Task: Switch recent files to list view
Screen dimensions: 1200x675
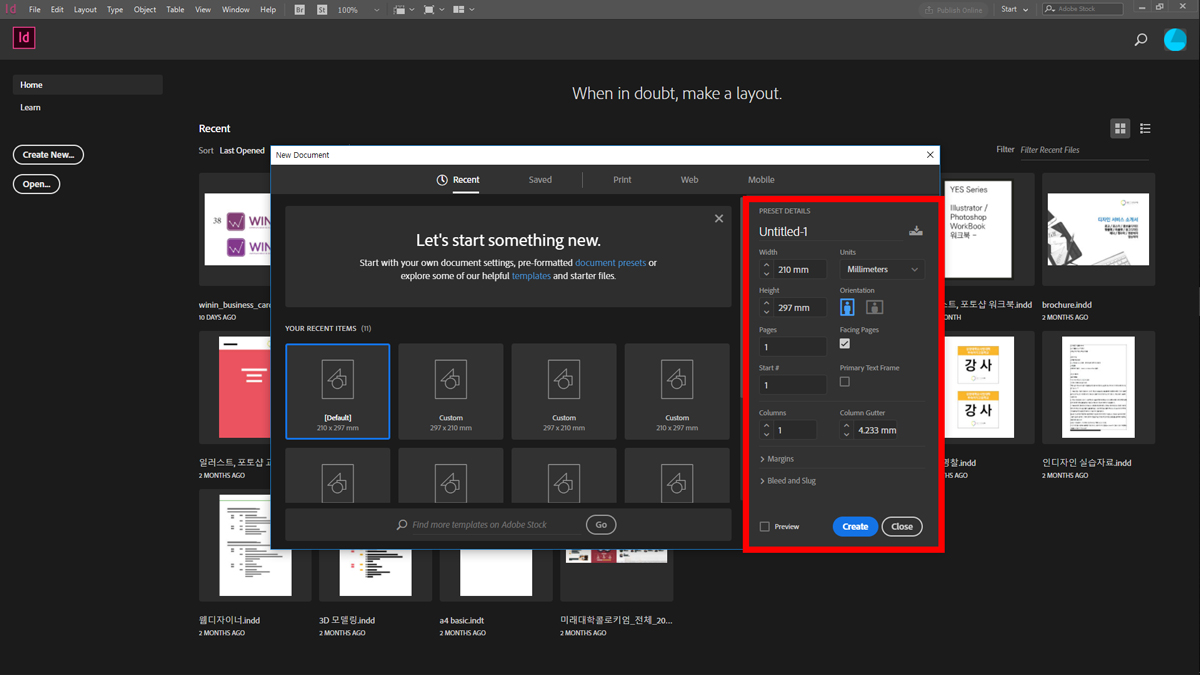Action: 1145,128
